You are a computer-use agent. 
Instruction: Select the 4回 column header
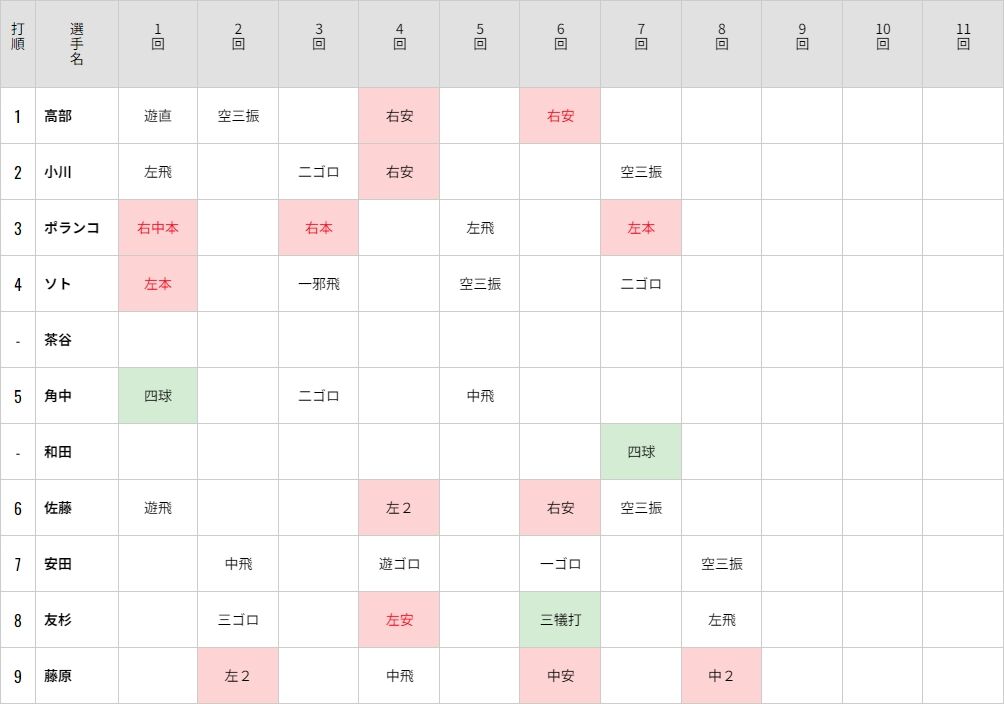[x=399, y=44]
